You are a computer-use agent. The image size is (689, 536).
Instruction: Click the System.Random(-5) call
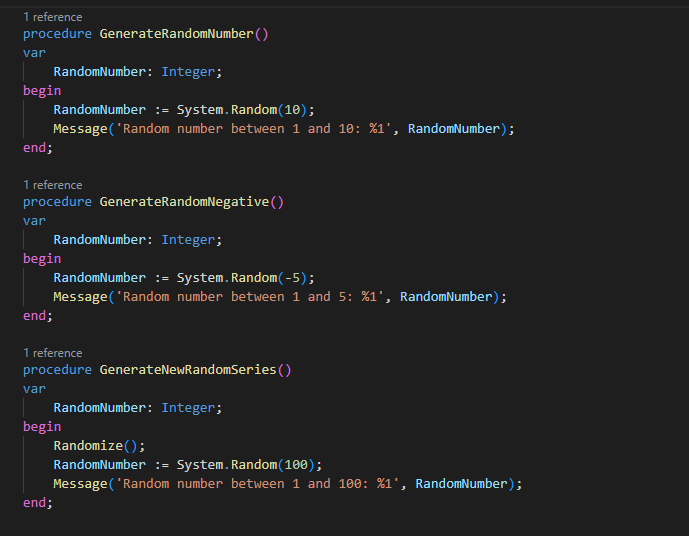pos(242,278)
